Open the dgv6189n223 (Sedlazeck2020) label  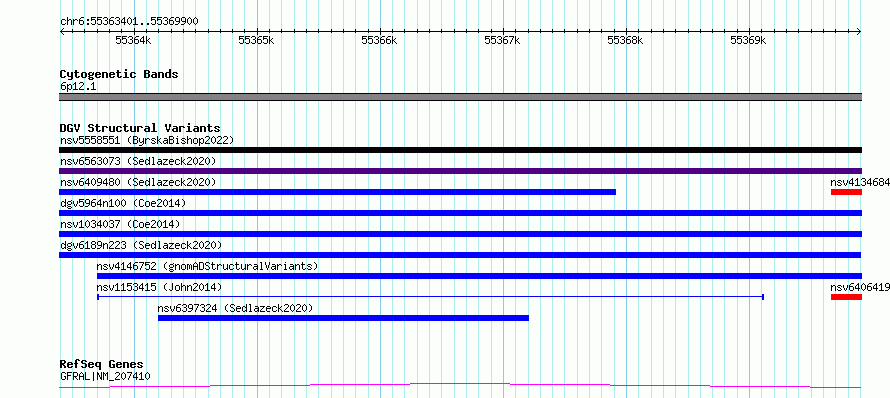click(x=141, y=245)
